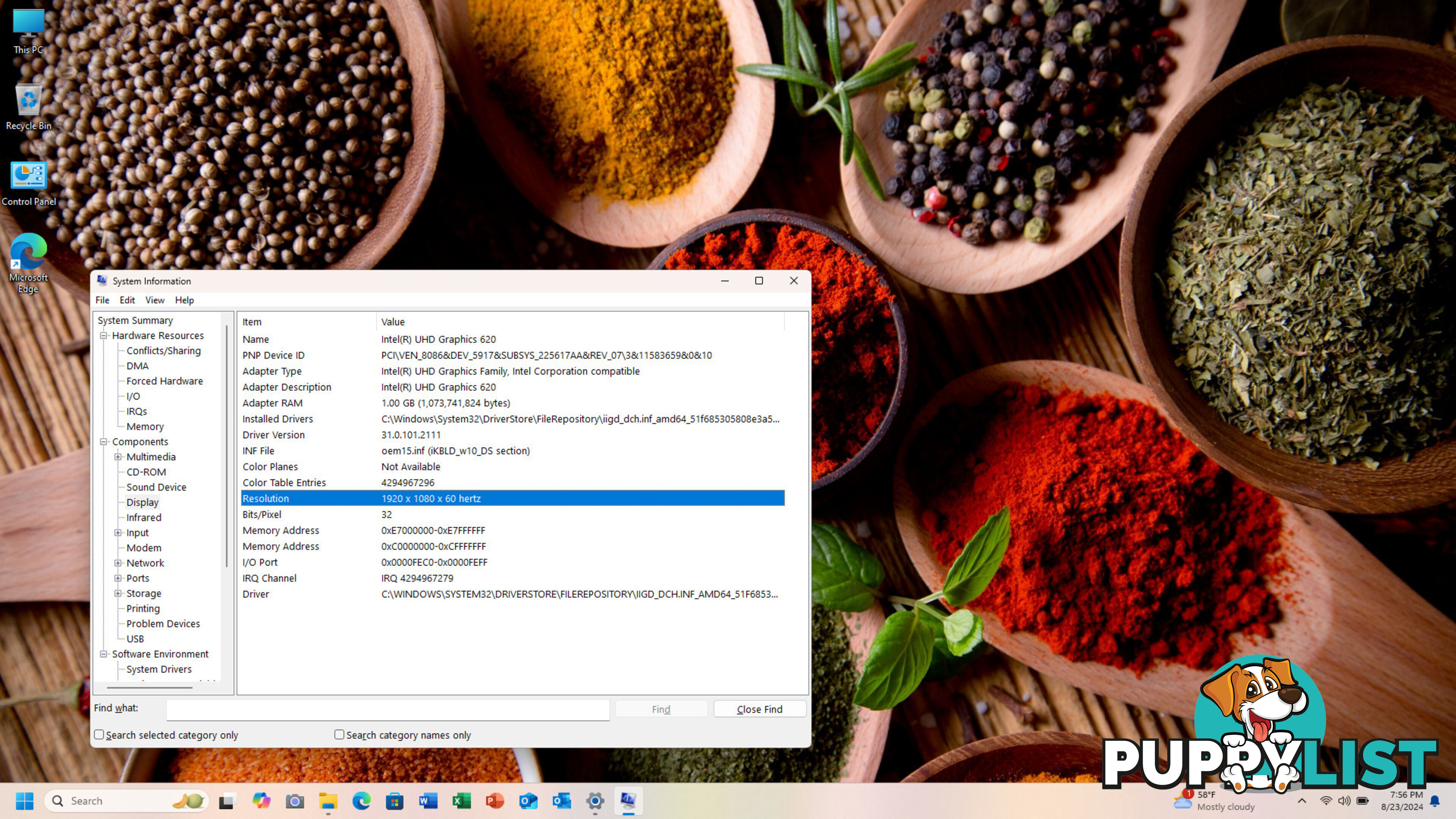Expand Network tree node
Screen dimensions: 1456x819
118,563
